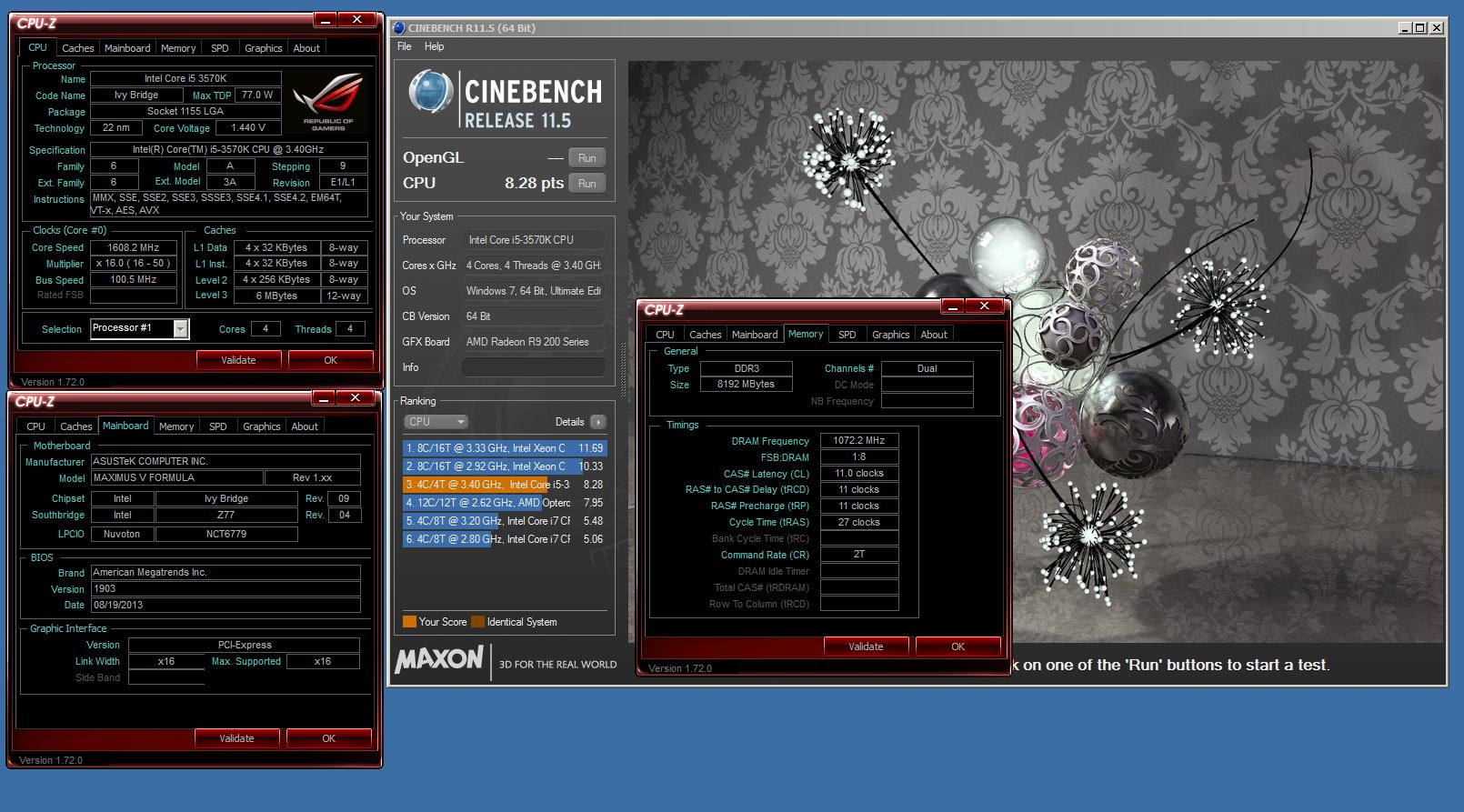Image resolution: width=1464 pixels, height=812 pixels.
Task: Open the Processor #1 selection dropdown
Action: point(180,329)
